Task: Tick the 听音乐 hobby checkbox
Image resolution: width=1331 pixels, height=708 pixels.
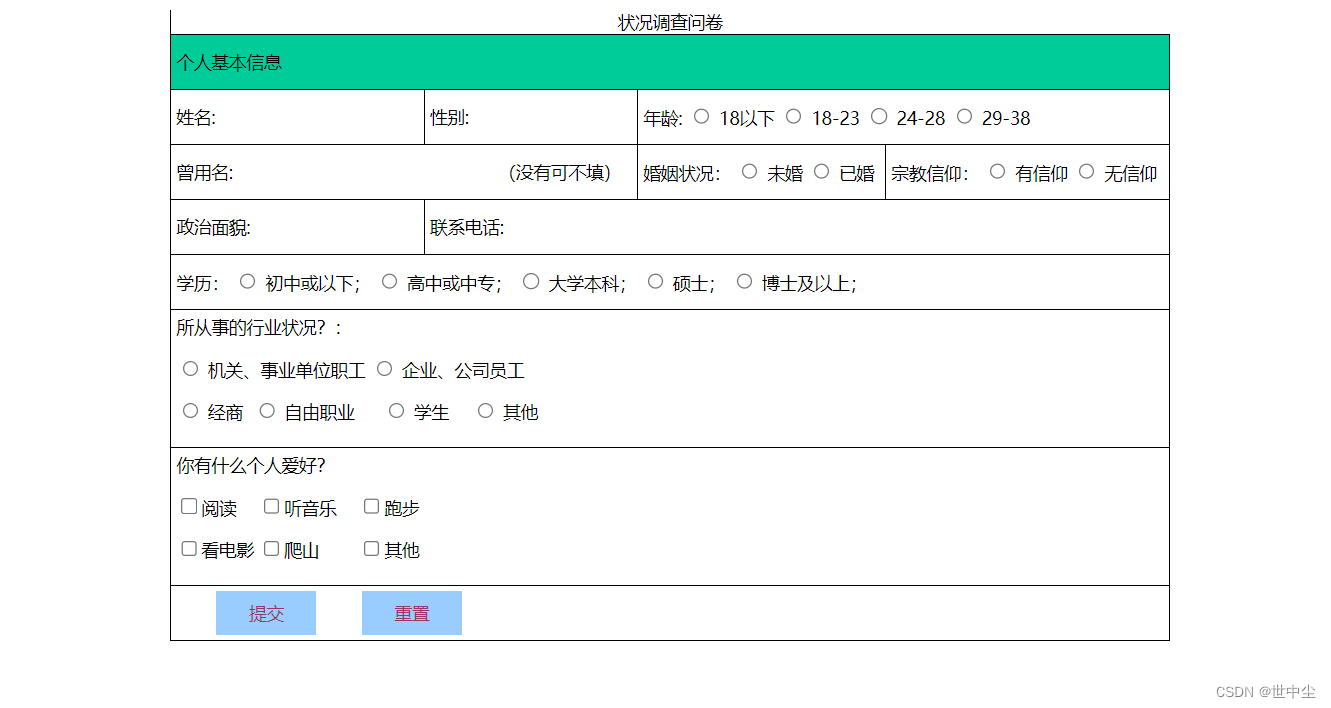Action: [x=271, y=506]
